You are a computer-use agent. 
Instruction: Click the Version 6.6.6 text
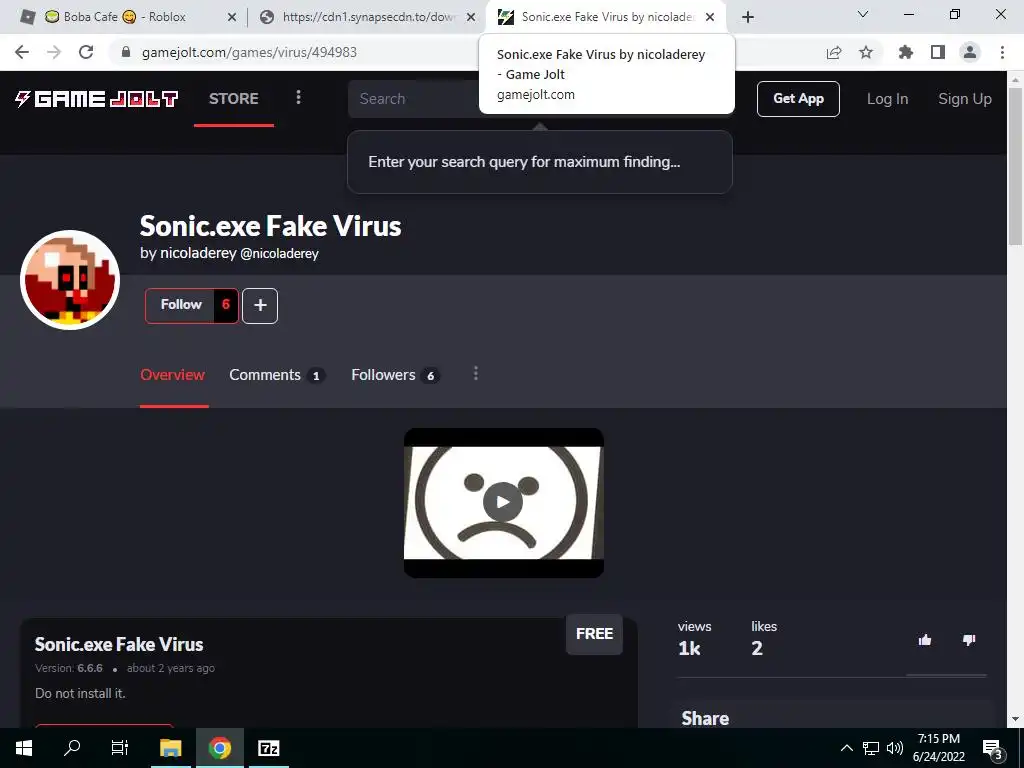point(69,668)
